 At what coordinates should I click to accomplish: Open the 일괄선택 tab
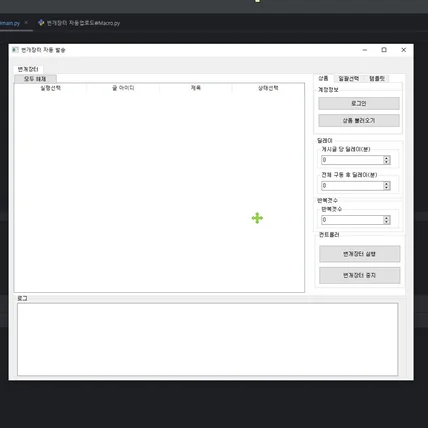tap(349, 79)
